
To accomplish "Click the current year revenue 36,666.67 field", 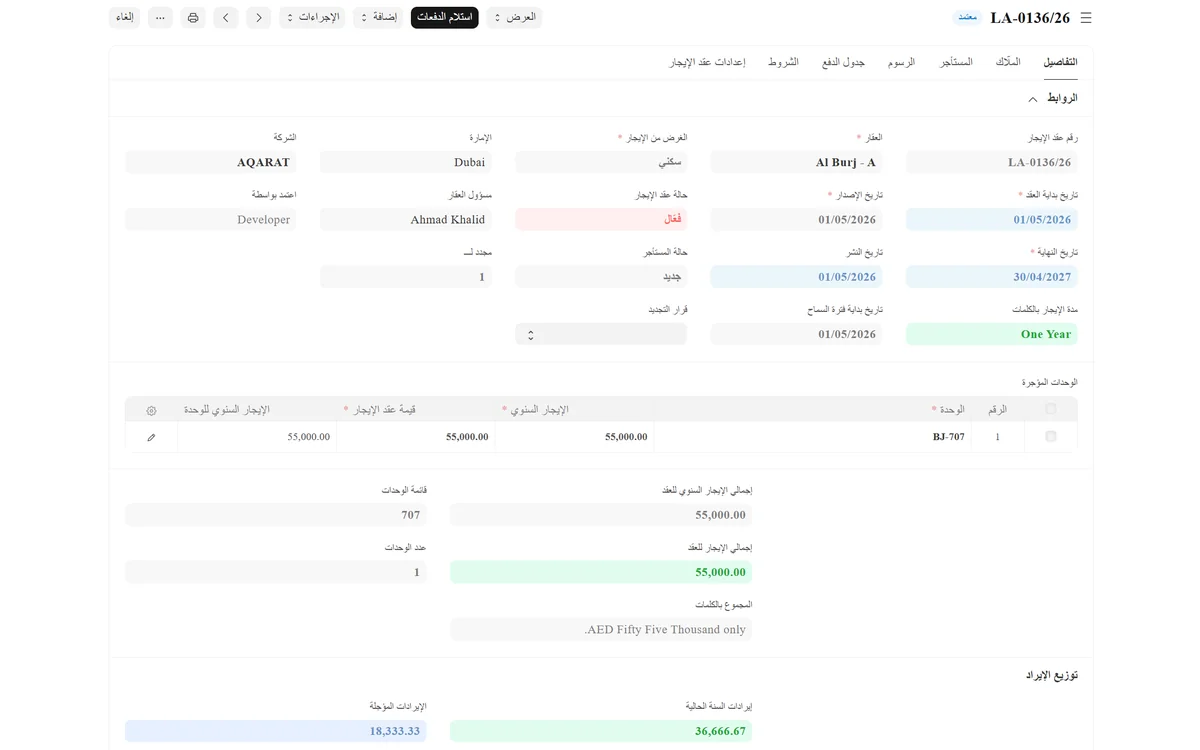I will [x=601, y=731].
